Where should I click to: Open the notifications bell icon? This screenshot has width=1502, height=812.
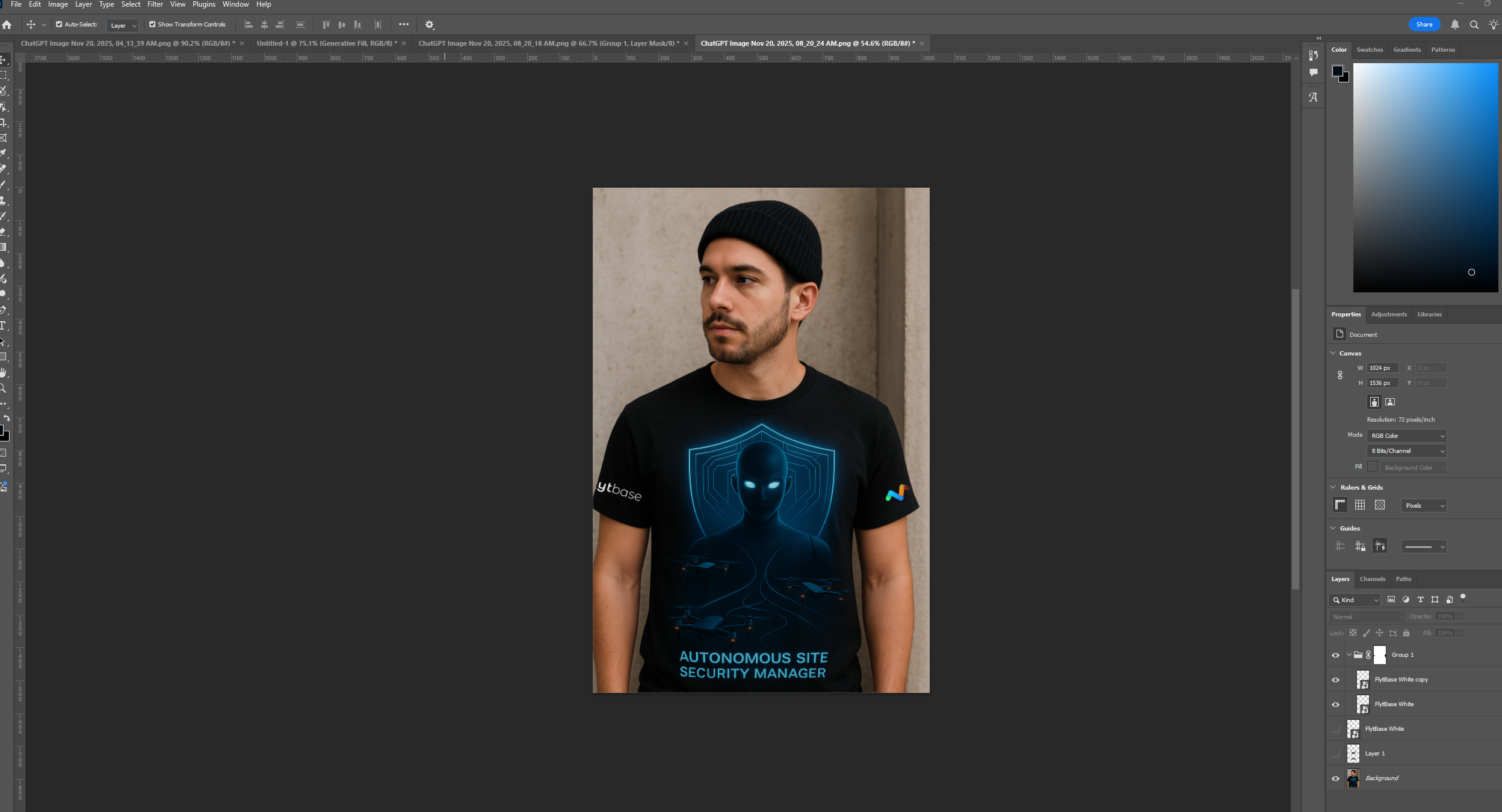1454,25
